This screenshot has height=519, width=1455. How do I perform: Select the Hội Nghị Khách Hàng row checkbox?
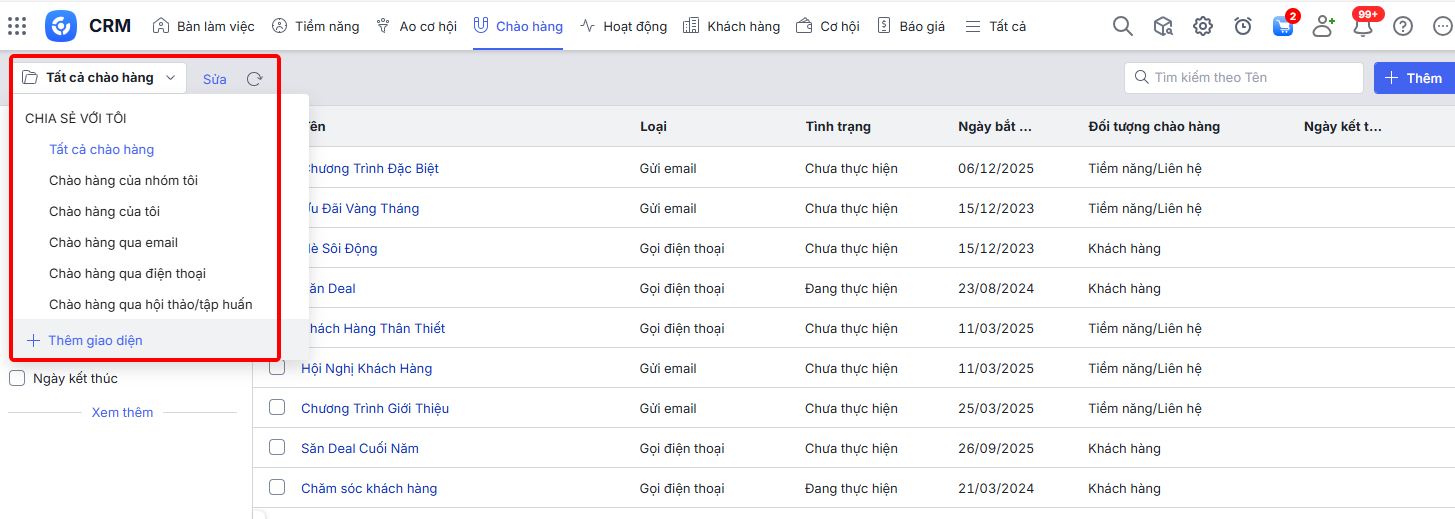[x=277, y=368]
